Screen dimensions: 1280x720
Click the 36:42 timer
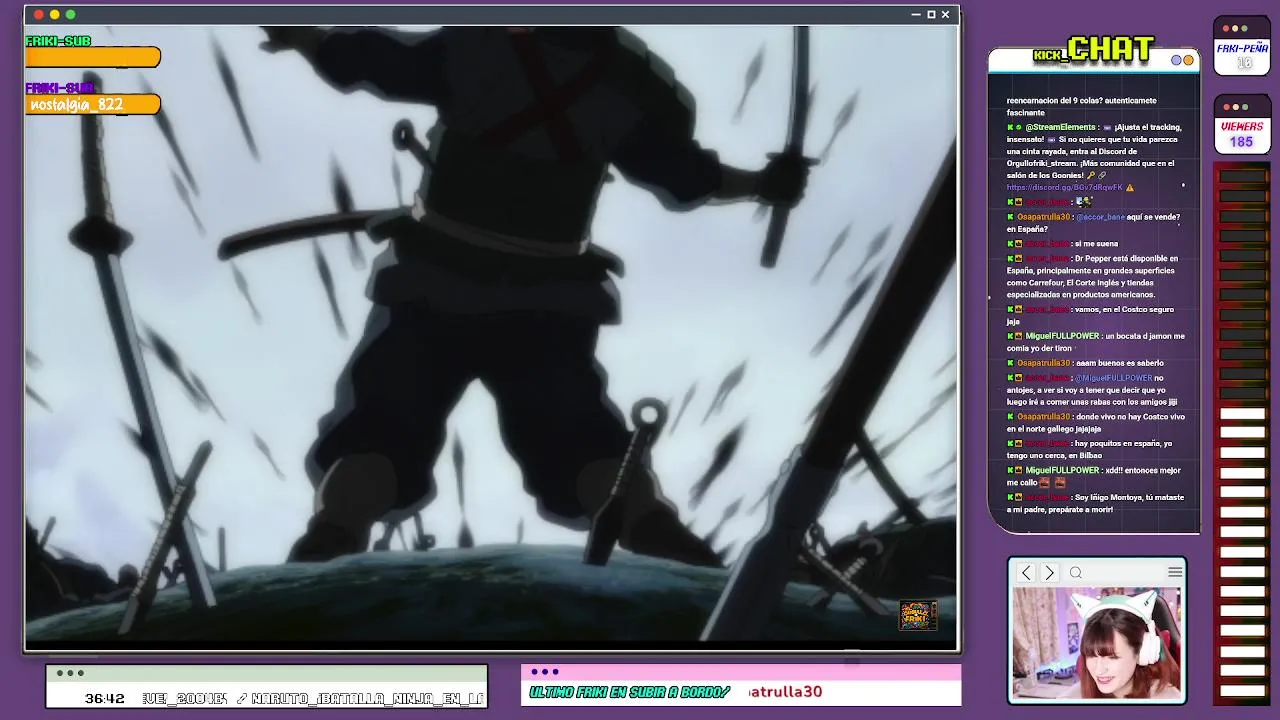pyautogui.click(x=105, y=698)
